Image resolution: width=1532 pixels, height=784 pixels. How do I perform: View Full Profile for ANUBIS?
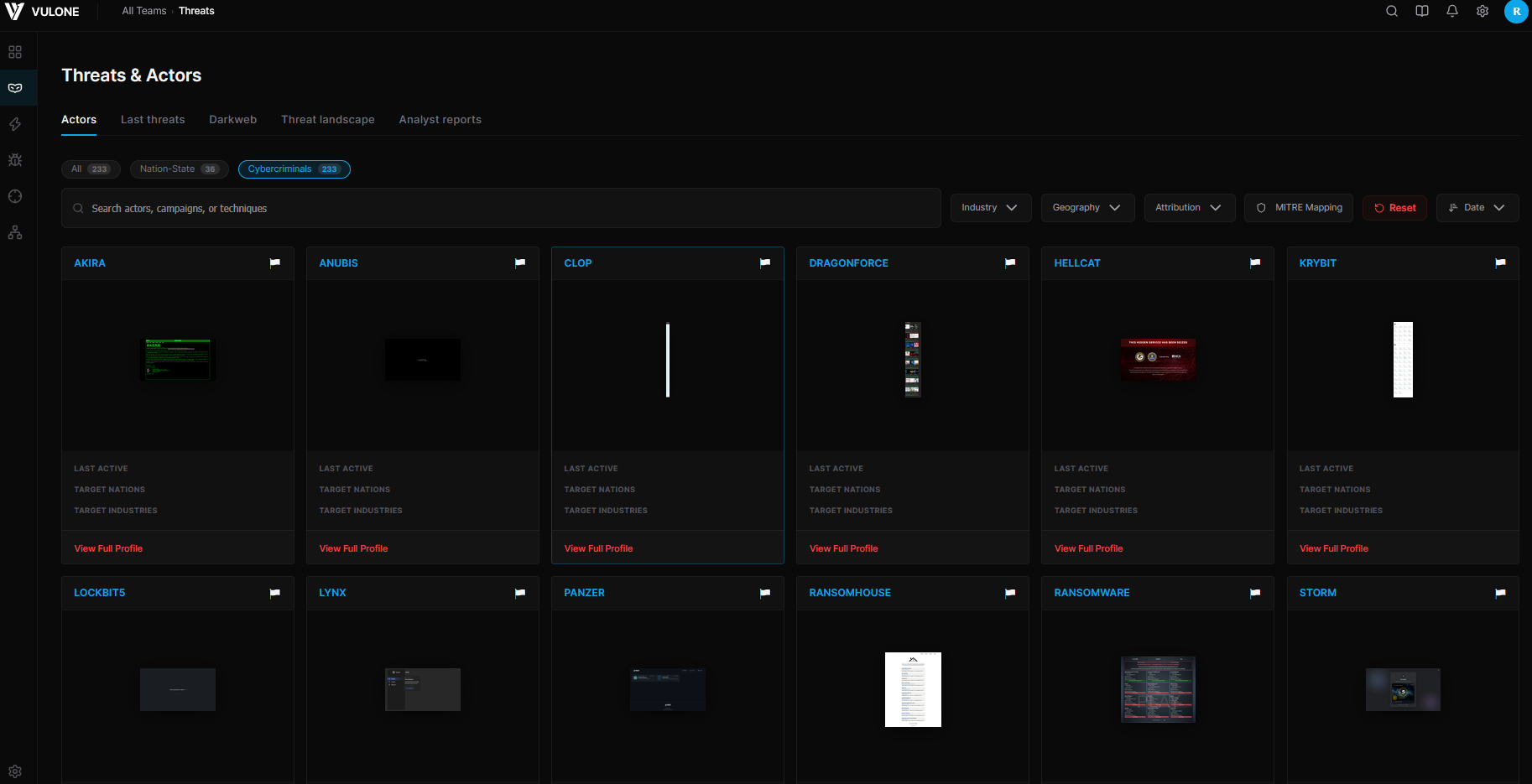353,548
